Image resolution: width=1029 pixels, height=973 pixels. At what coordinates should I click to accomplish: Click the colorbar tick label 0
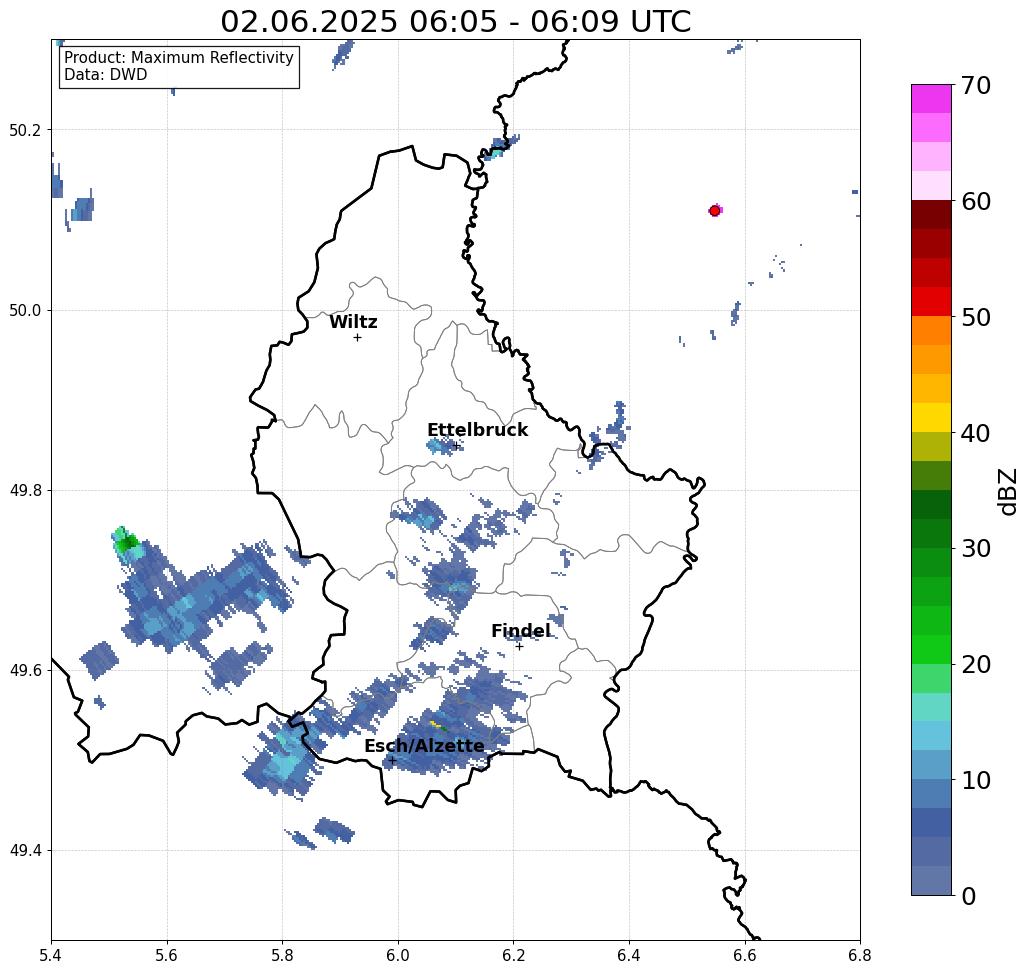969,896
